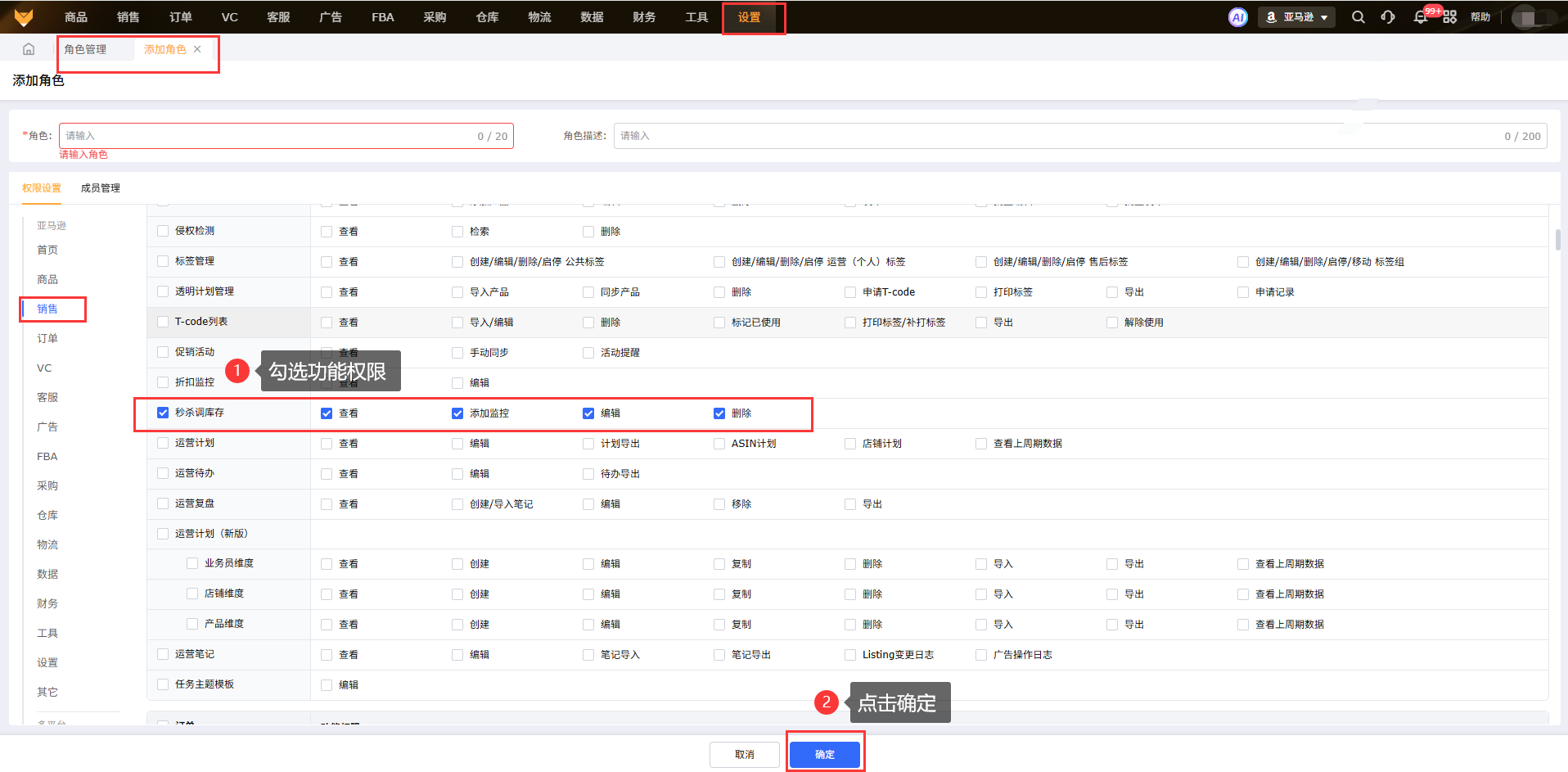Screen dimensions: 1568x772
Task: Enable 查看 for 运营计划
Action: 327,444
